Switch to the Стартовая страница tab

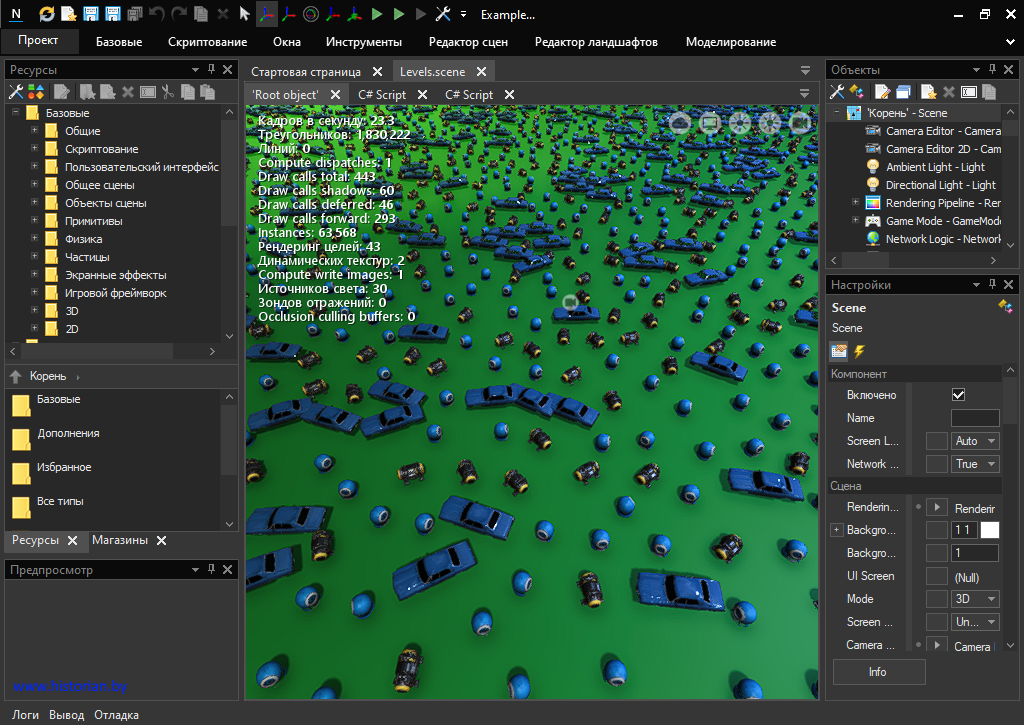coord(306,72)
